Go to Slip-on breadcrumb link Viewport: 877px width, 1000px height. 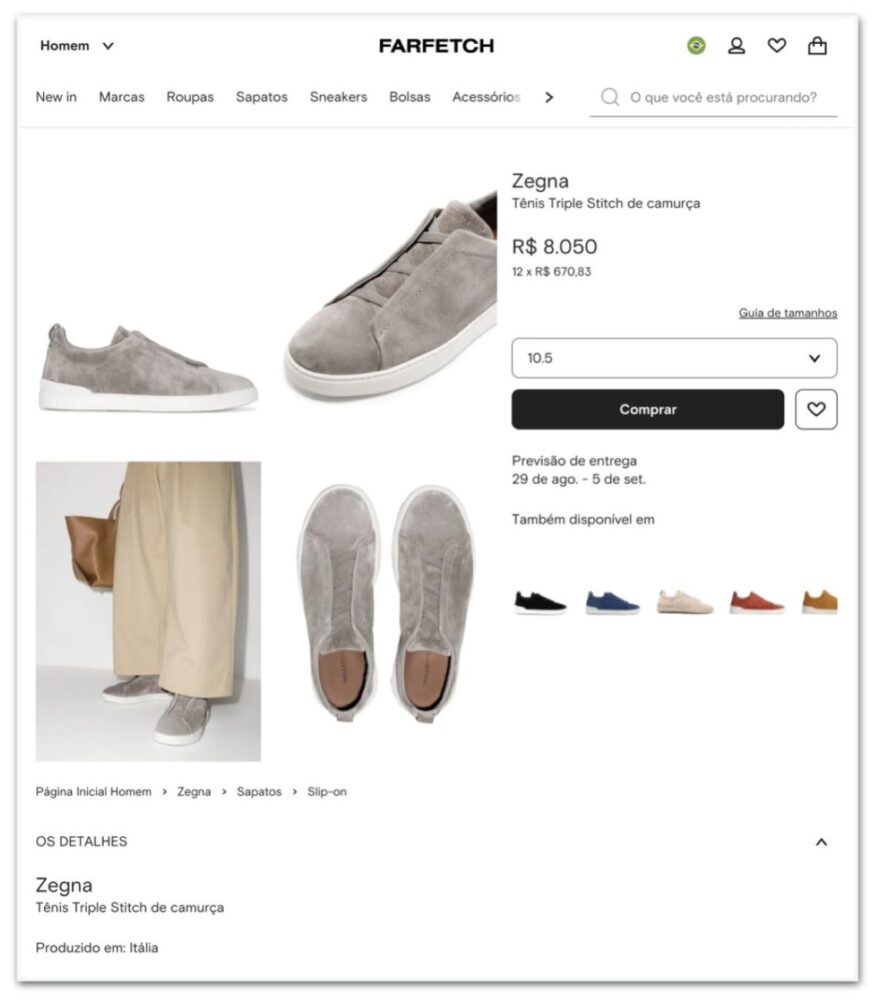coord(327,792)
